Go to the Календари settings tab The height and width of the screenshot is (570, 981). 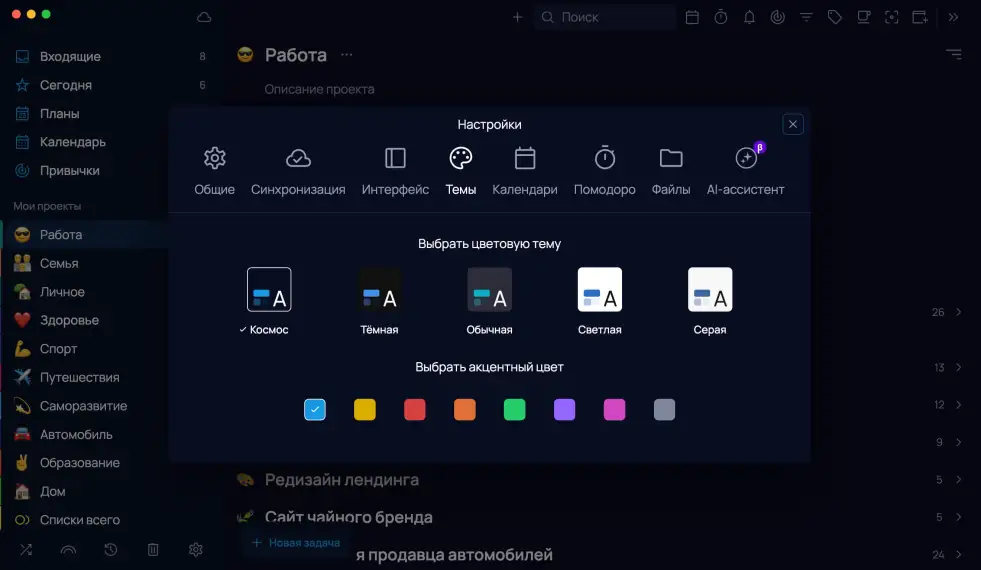[525, 170]
